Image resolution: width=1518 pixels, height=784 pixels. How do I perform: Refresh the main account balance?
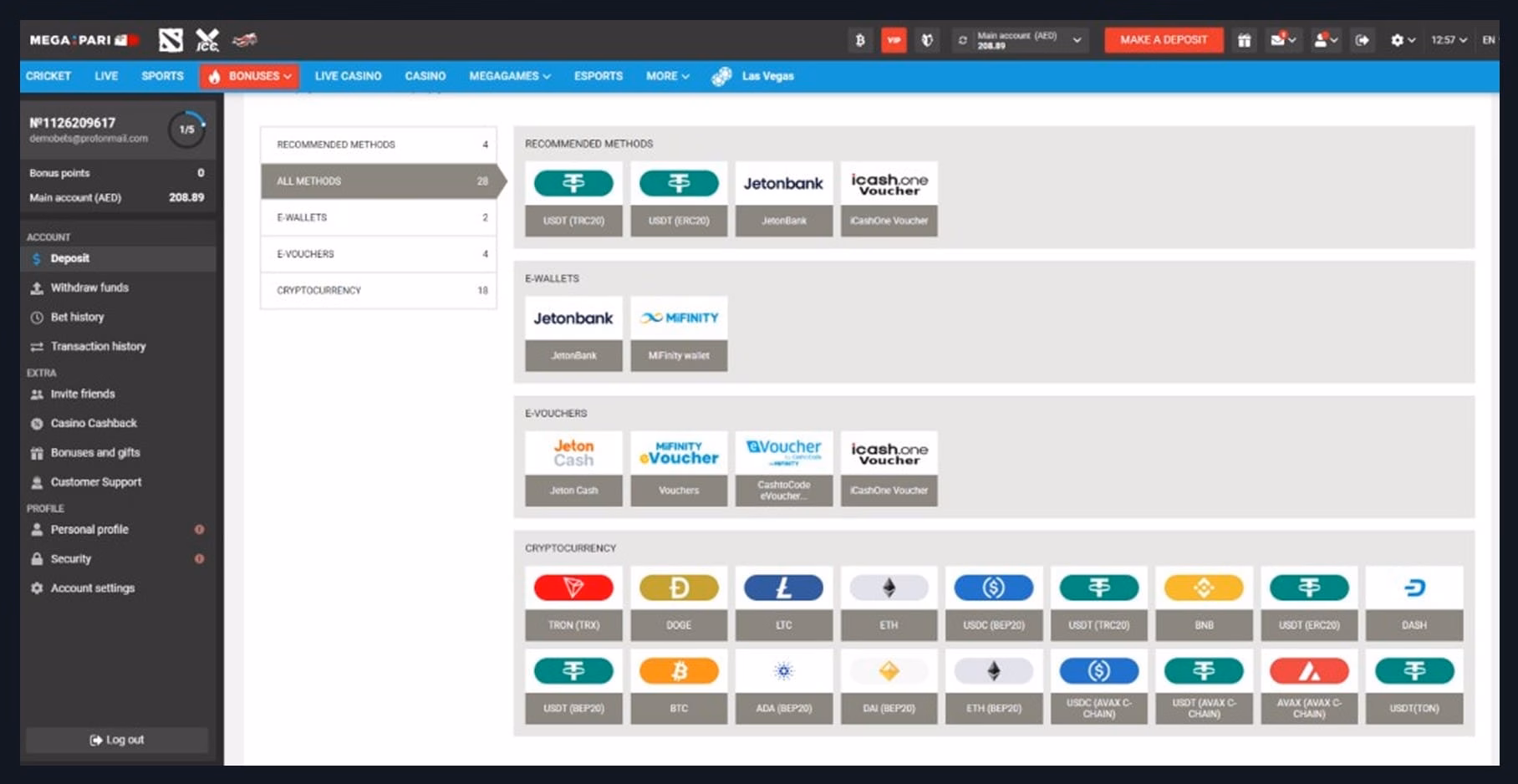point(962,40)
